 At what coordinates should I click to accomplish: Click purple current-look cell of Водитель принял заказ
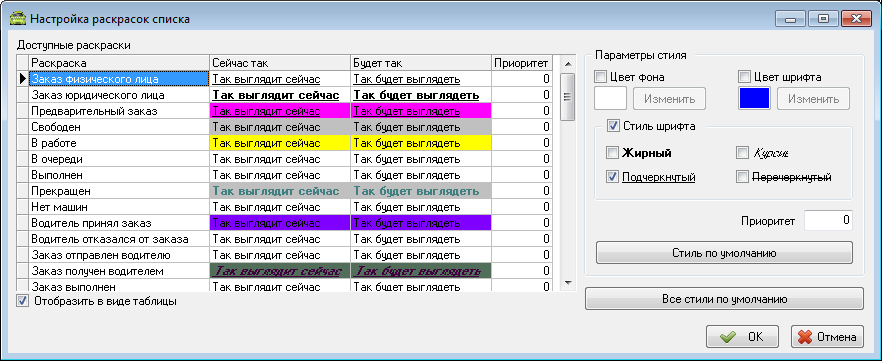280,223
